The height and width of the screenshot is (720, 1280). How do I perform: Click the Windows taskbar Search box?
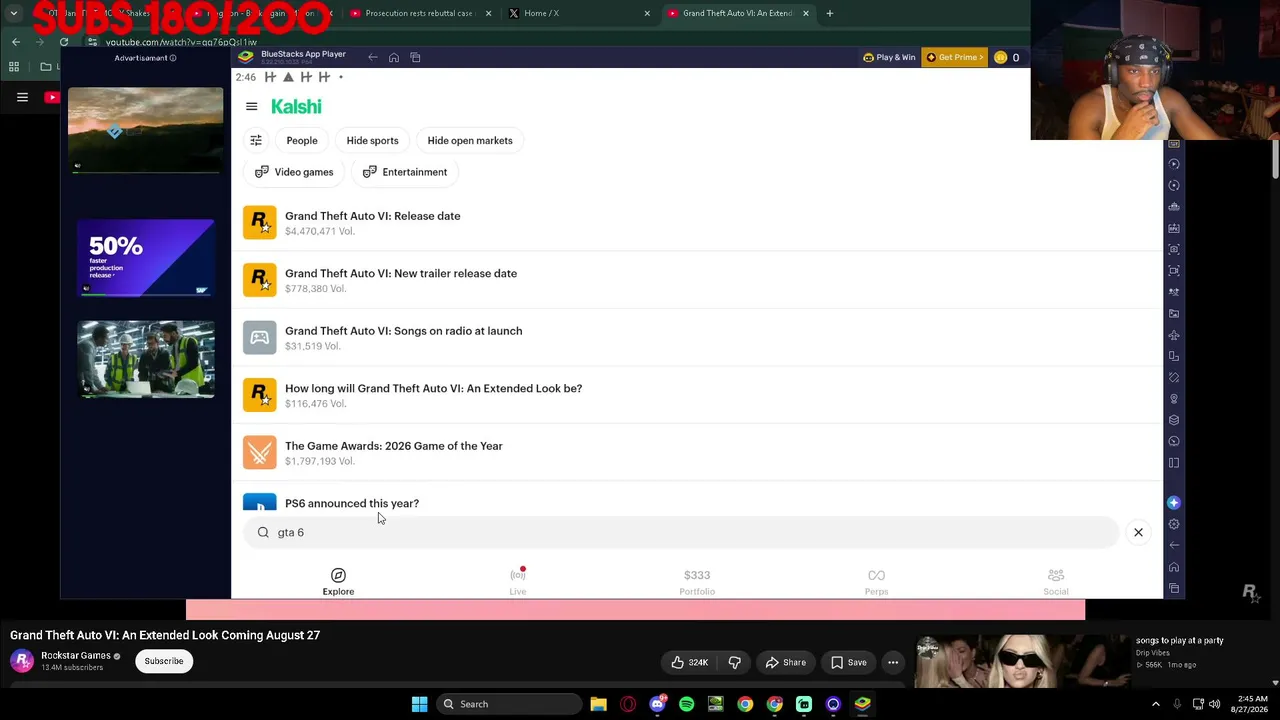tap(508, 704)
